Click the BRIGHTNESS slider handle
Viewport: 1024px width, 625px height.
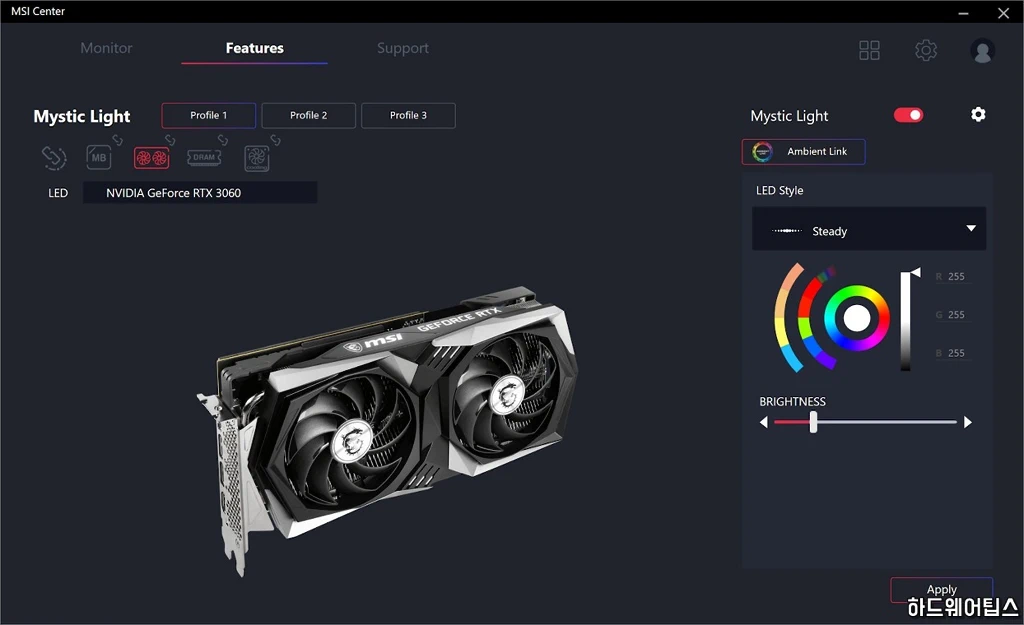[x=813, y=422]
